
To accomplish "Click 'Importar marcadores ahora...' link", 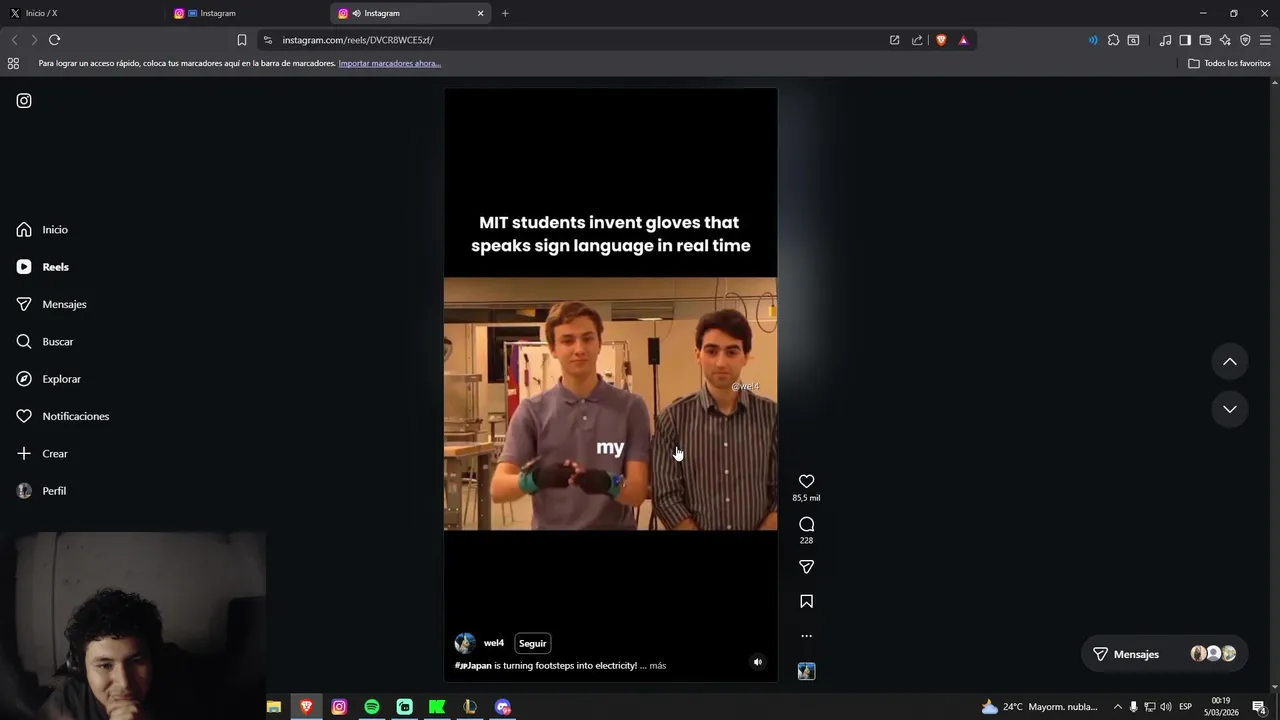I will point(390,63).
